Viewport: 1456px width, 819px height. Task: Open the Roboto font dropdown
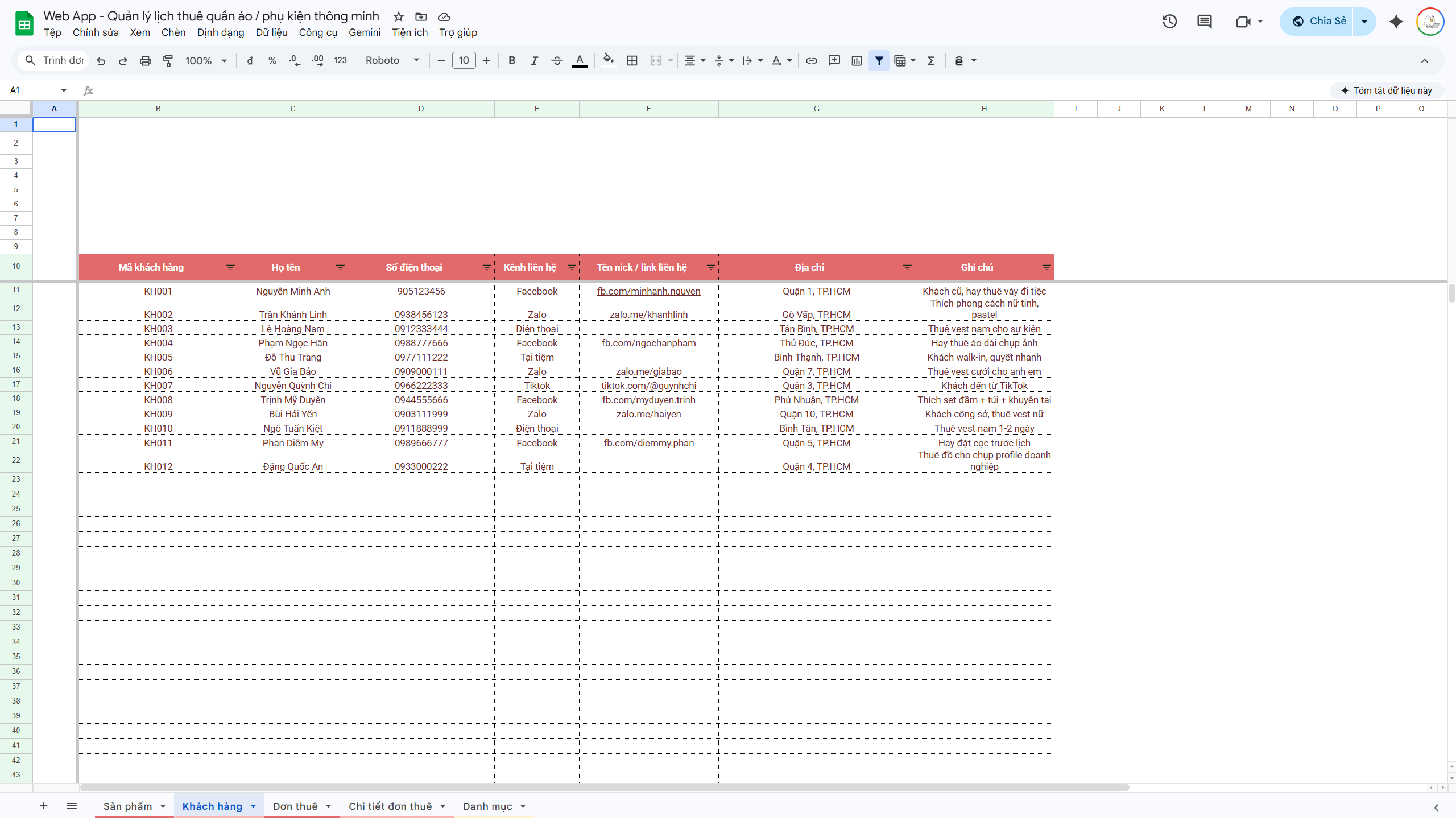[392, 61]
